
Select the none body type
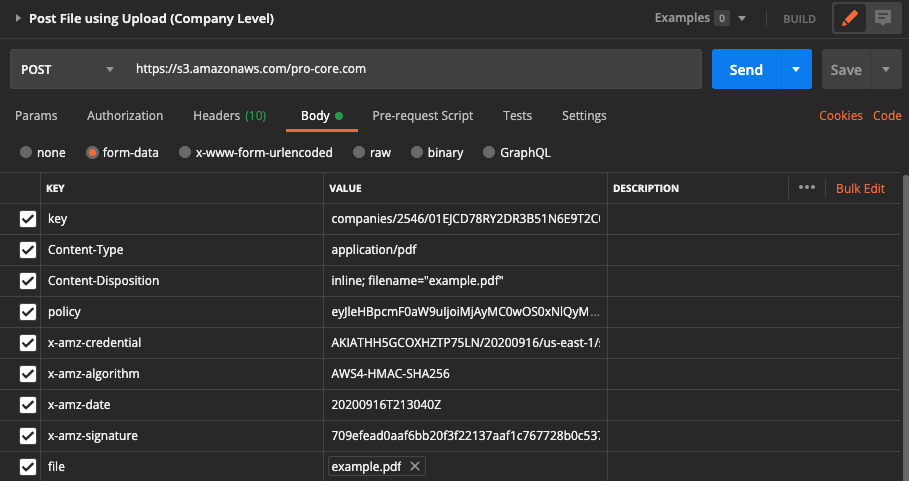(x=26, y=152)
